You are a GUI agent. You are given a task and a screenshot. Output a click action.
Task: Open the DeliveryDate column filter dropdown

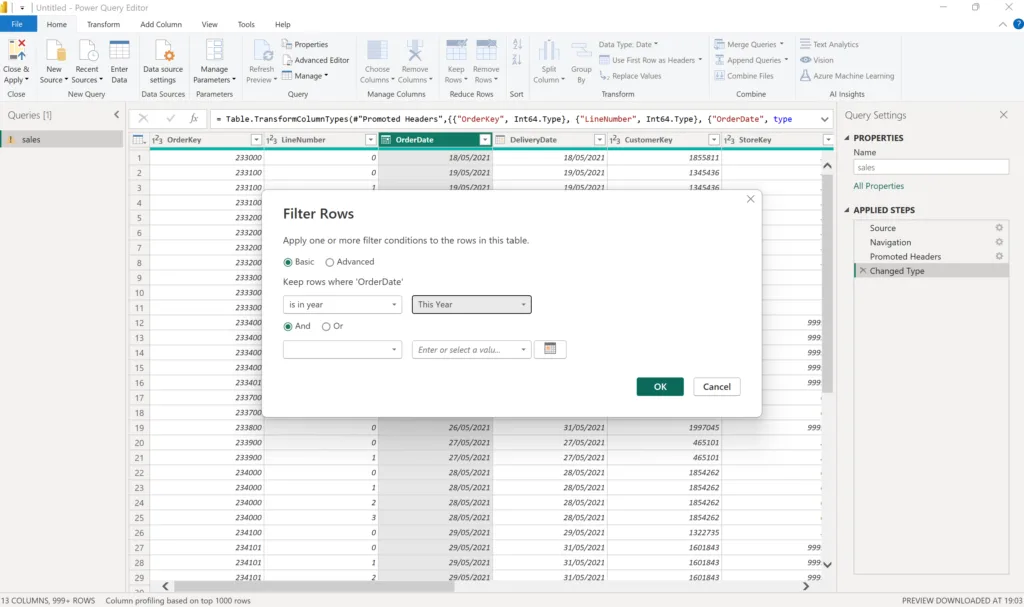click(600, 140)
